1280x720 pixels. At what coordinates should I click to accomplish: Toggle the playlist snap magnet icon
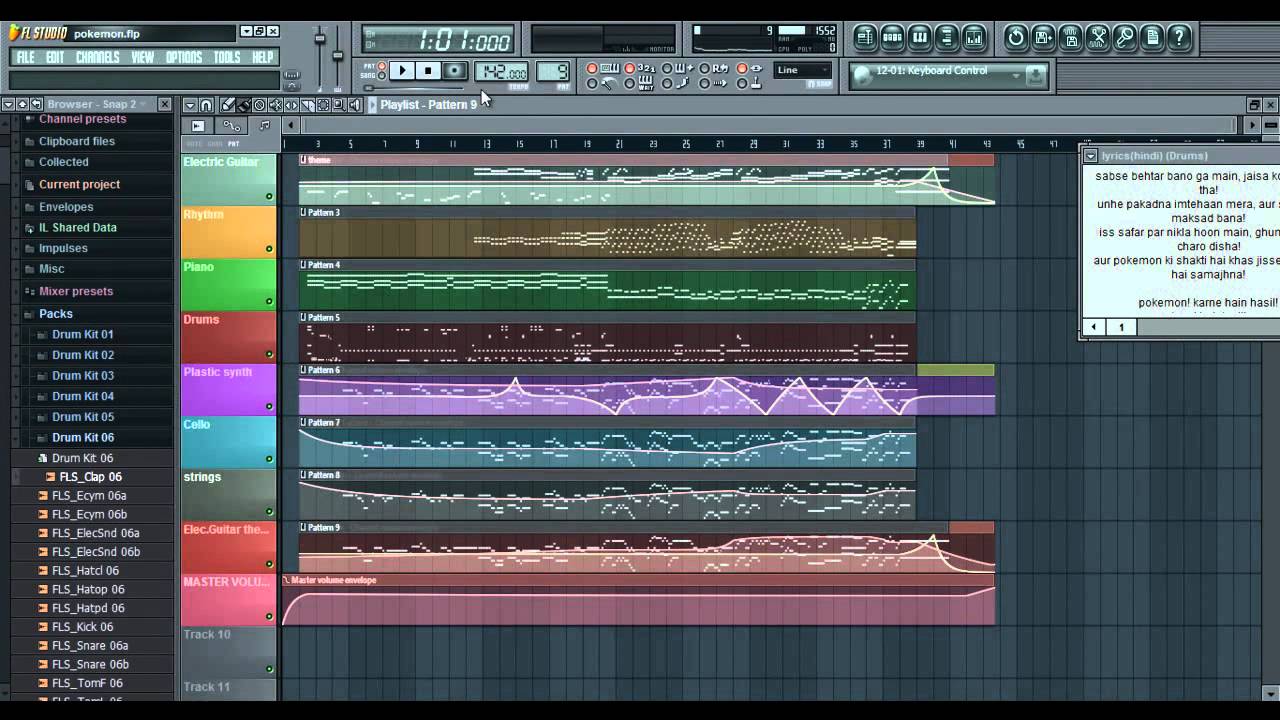pyautogui.click(x=206, y=105)
